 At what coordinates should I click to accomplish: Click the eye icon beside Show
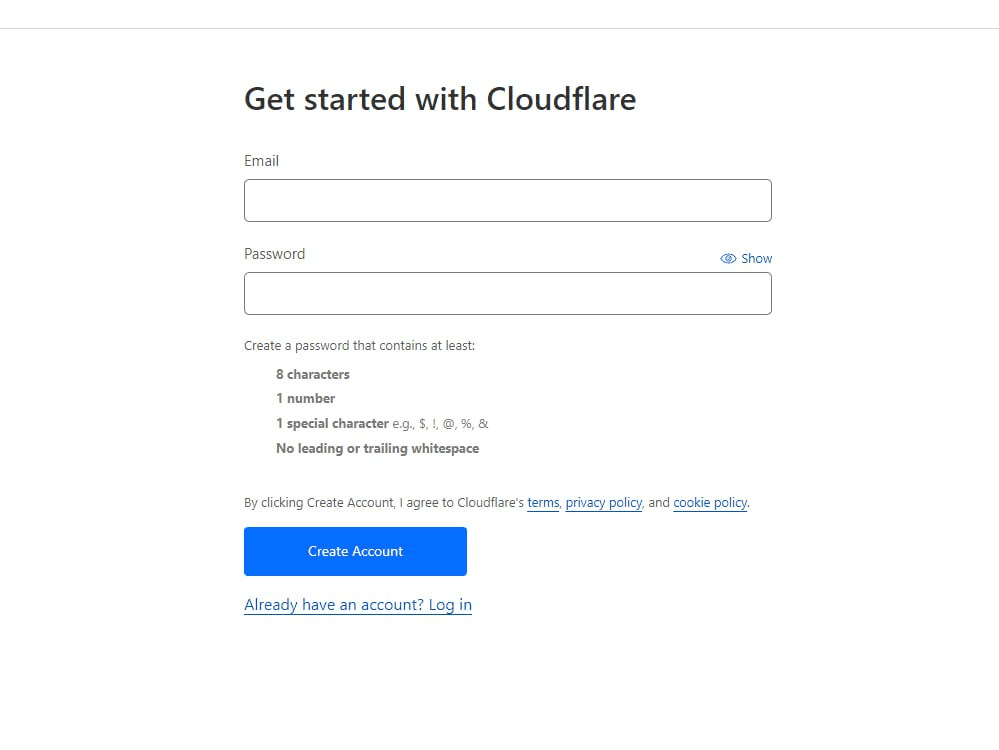[x=728, y=258]
